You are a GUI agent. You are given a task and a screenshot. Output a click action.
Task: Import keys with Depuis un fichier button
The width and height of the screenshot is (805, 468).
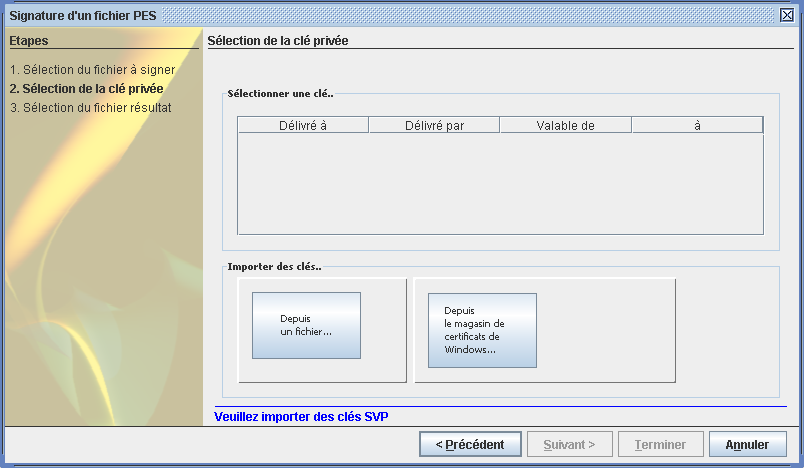click(306, 325)
